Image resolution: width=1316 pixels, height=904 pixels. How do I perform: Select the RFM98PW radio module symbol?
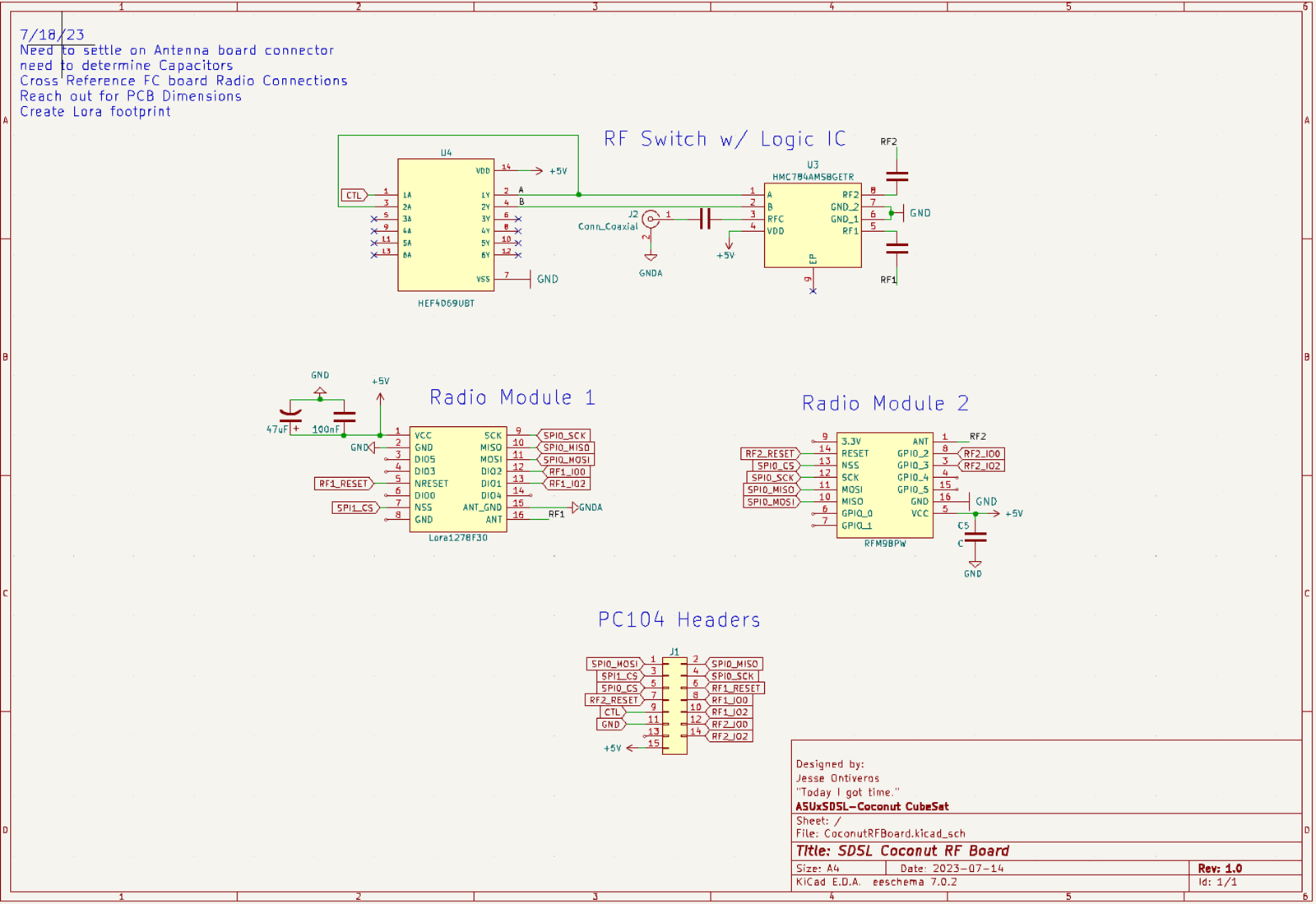coord(884,485)
